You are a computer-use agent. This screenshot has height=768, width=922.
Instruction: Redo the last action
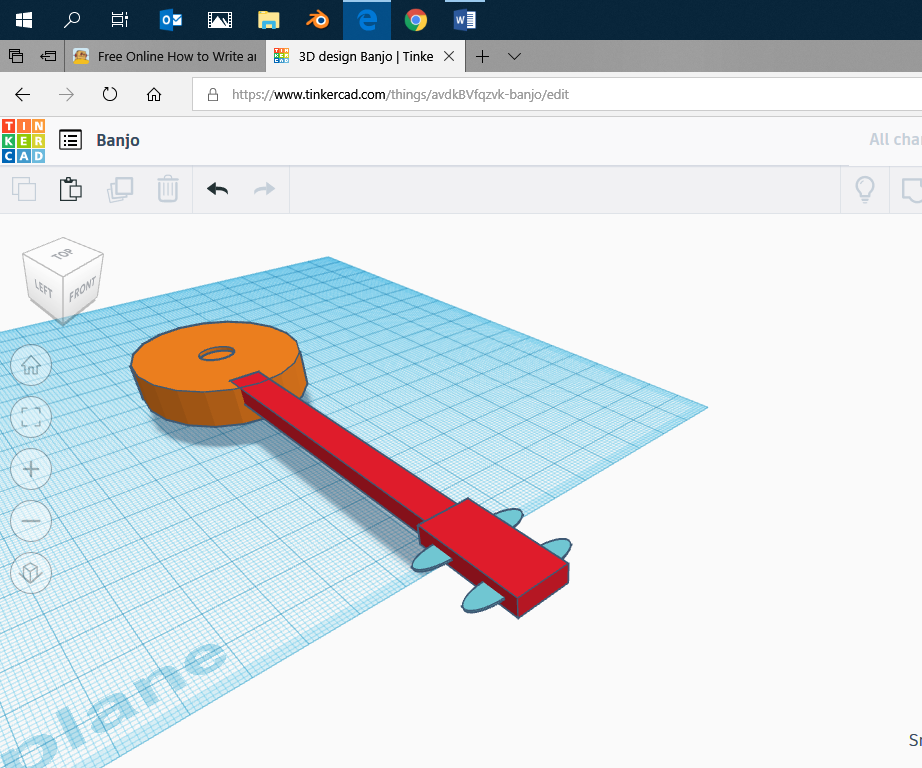tap(266, 189)
